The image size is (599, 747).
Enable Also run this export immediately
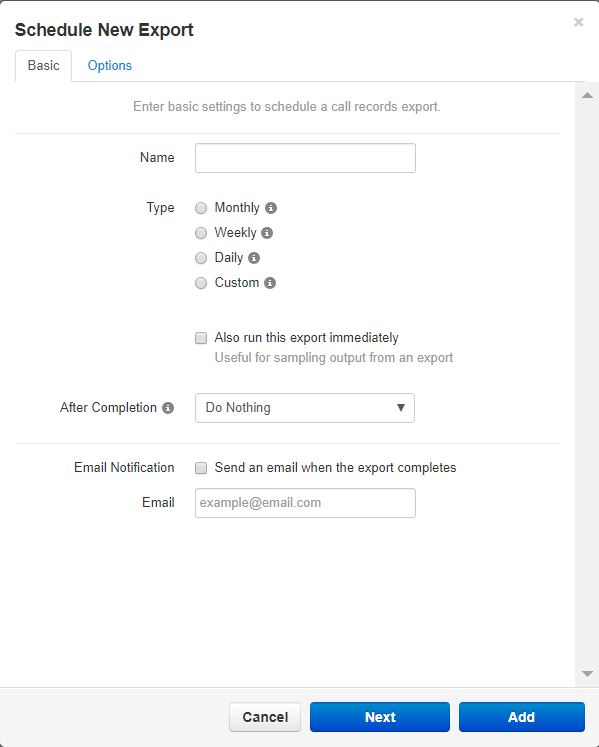201,338
